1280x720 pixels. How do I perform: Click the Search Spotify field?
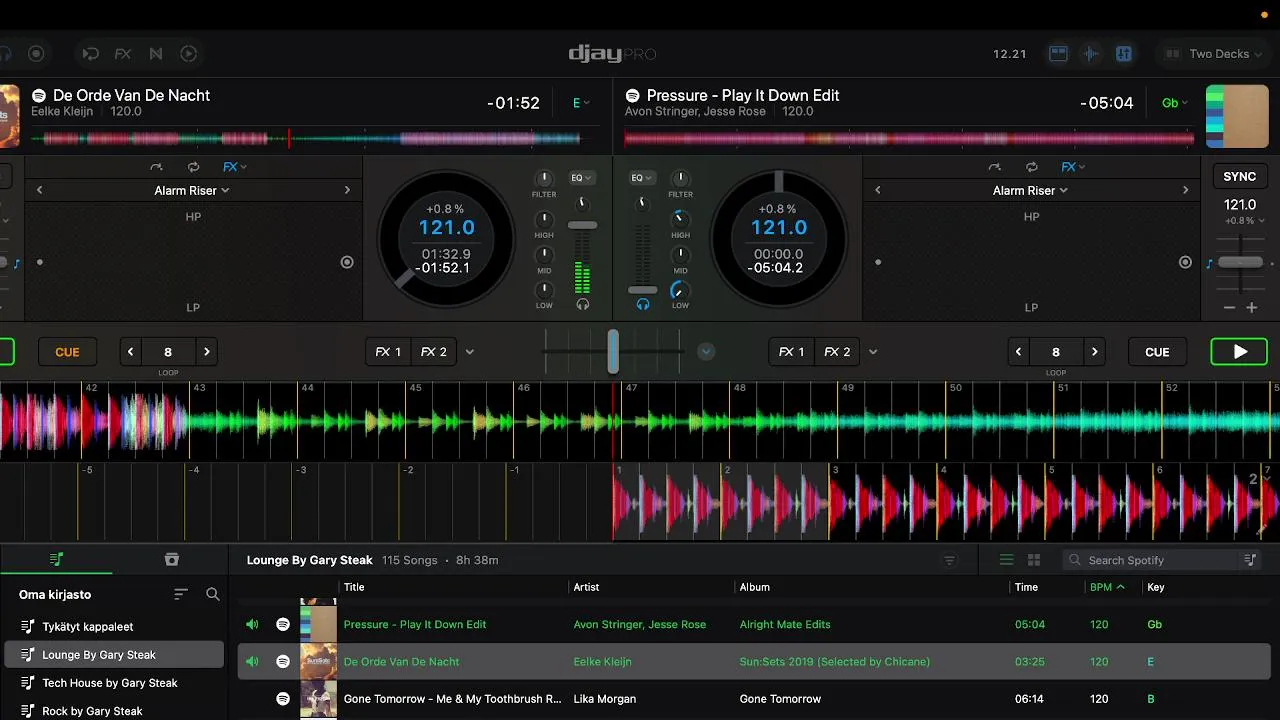[1150, 560]
